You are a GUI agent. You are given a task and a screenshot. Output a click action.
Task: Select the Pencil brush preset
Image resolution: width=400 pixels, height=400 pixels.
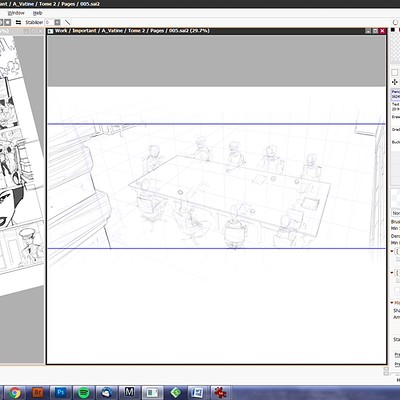(395, 94)
